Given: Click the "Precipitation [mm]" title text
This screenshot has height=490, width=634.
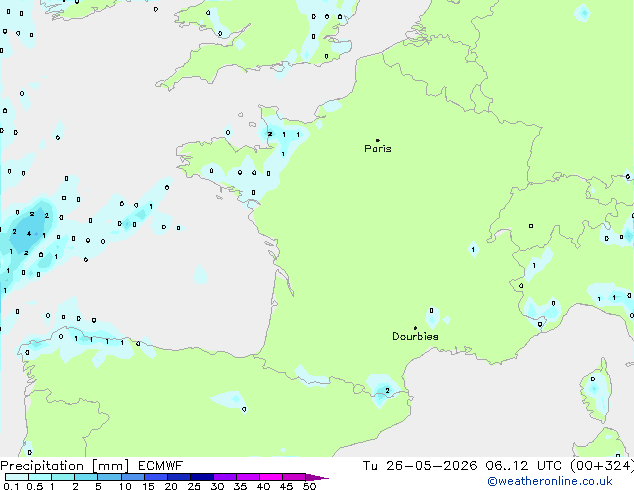Looking at the screenshot, I should [x=65, y=466].
